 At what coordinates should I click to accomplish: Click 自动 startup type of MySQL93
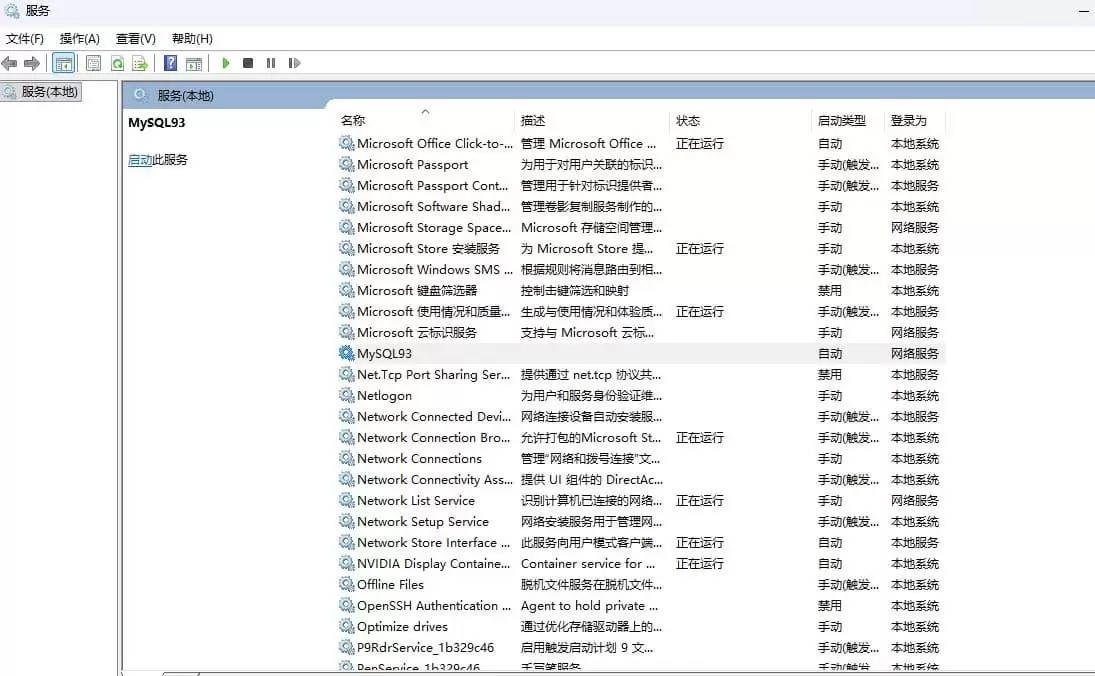click(830, 354)
